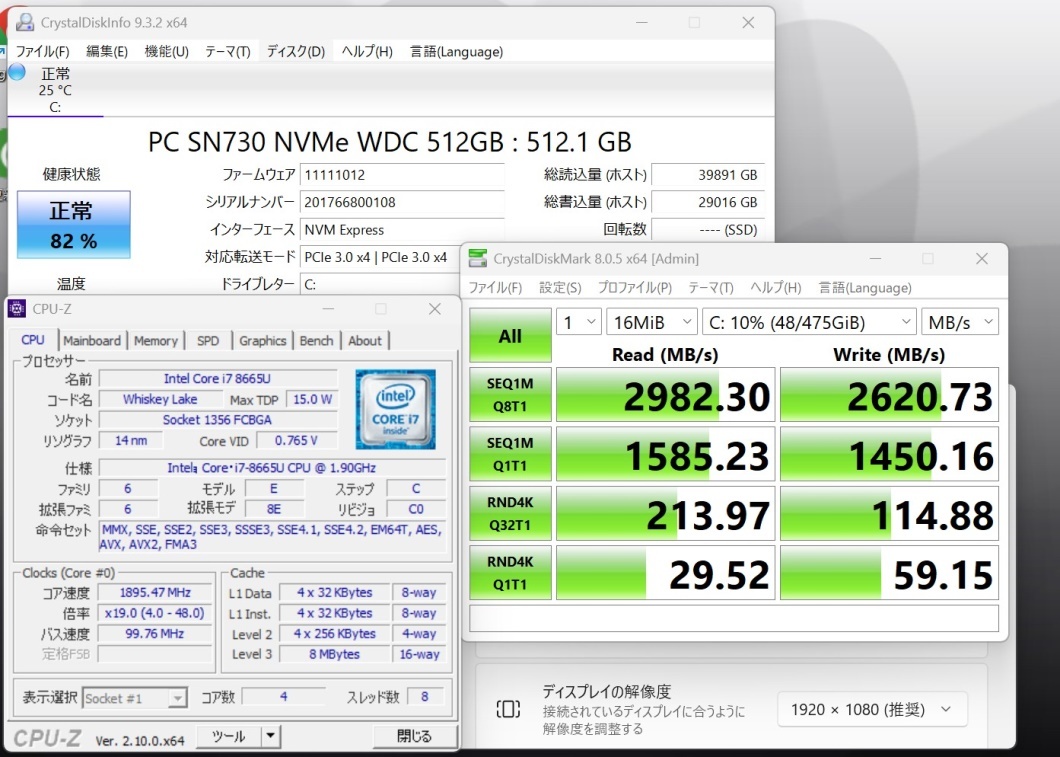Viewport: 1060px width, 757px height.
Task: Open the 1920 × 1080 resolution dropdown
Action: 872,710
